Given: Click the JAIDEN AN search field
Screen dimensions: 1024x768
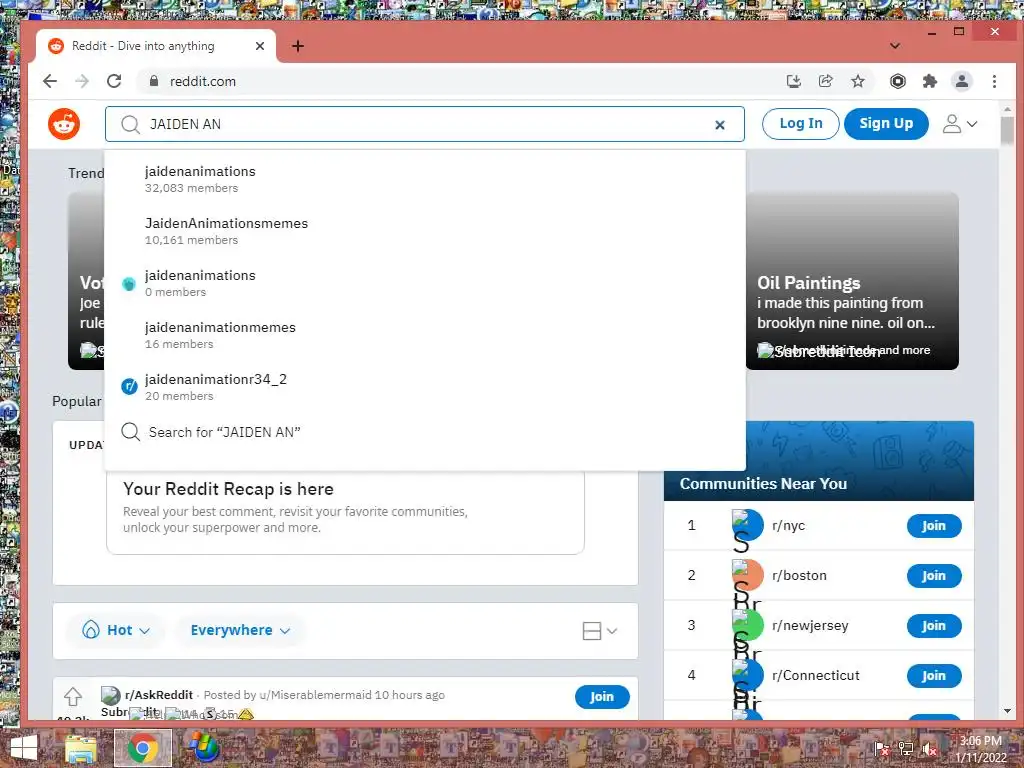Looking at the screenshot, I should 424,124.
